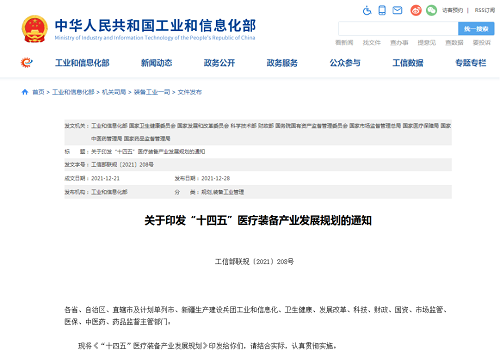The image size is (500, 362).
Task: Open the 看新闻 quick link
Action: click(344, 43)
